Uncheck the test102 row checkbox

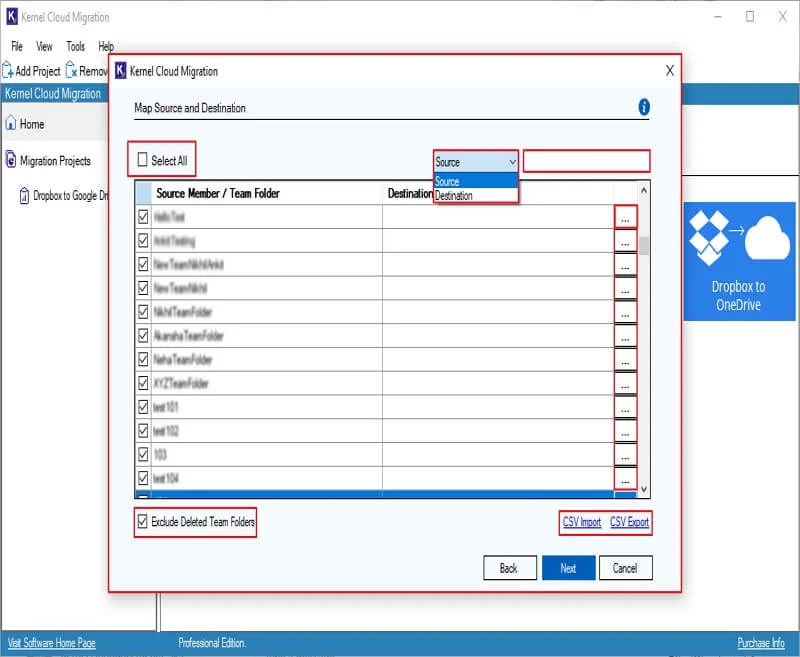point(143,431)
